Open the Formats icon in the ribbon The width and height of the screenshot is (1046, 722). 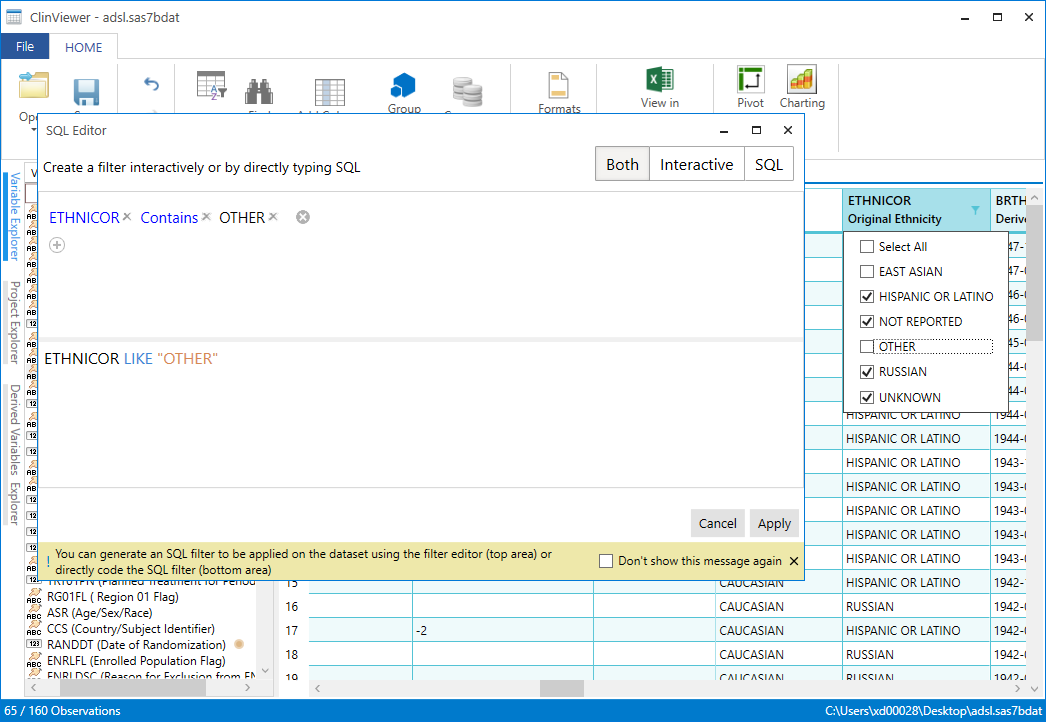558,86
